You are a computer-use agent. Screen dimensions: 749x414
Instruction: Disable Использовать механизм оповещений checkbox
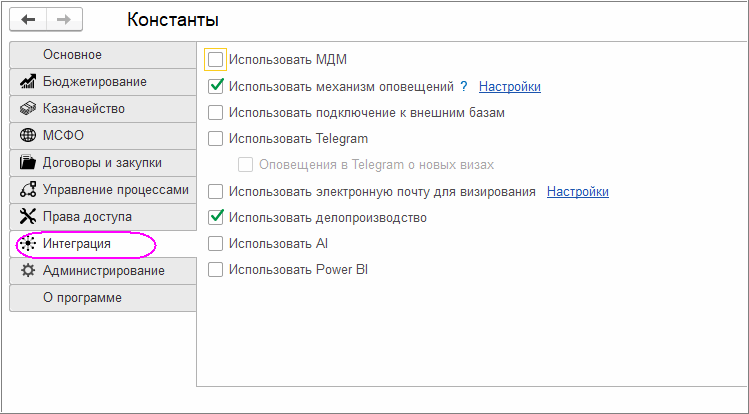coord(215,87)
